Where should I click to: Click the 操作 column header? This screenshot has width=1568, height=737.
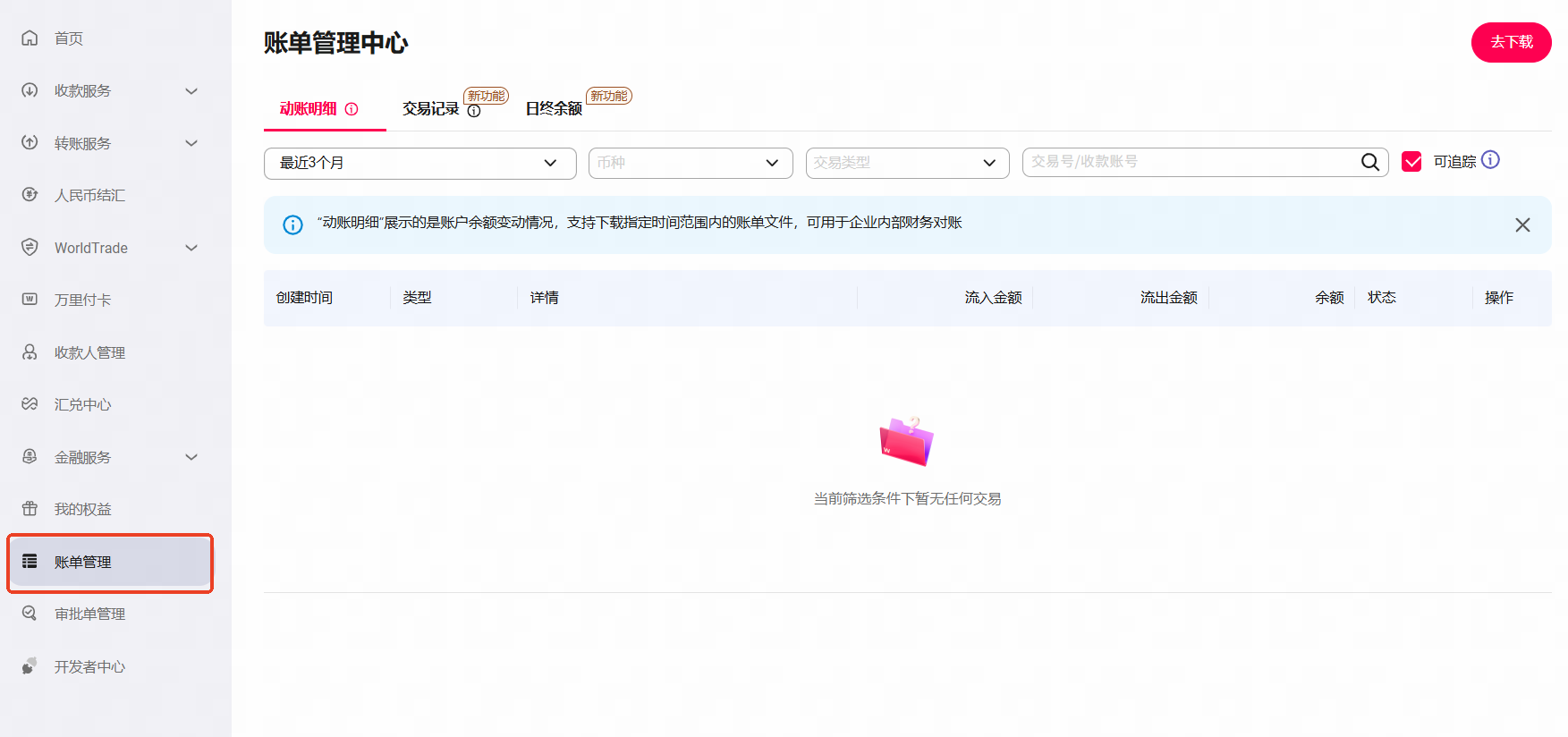(1499, 298)
